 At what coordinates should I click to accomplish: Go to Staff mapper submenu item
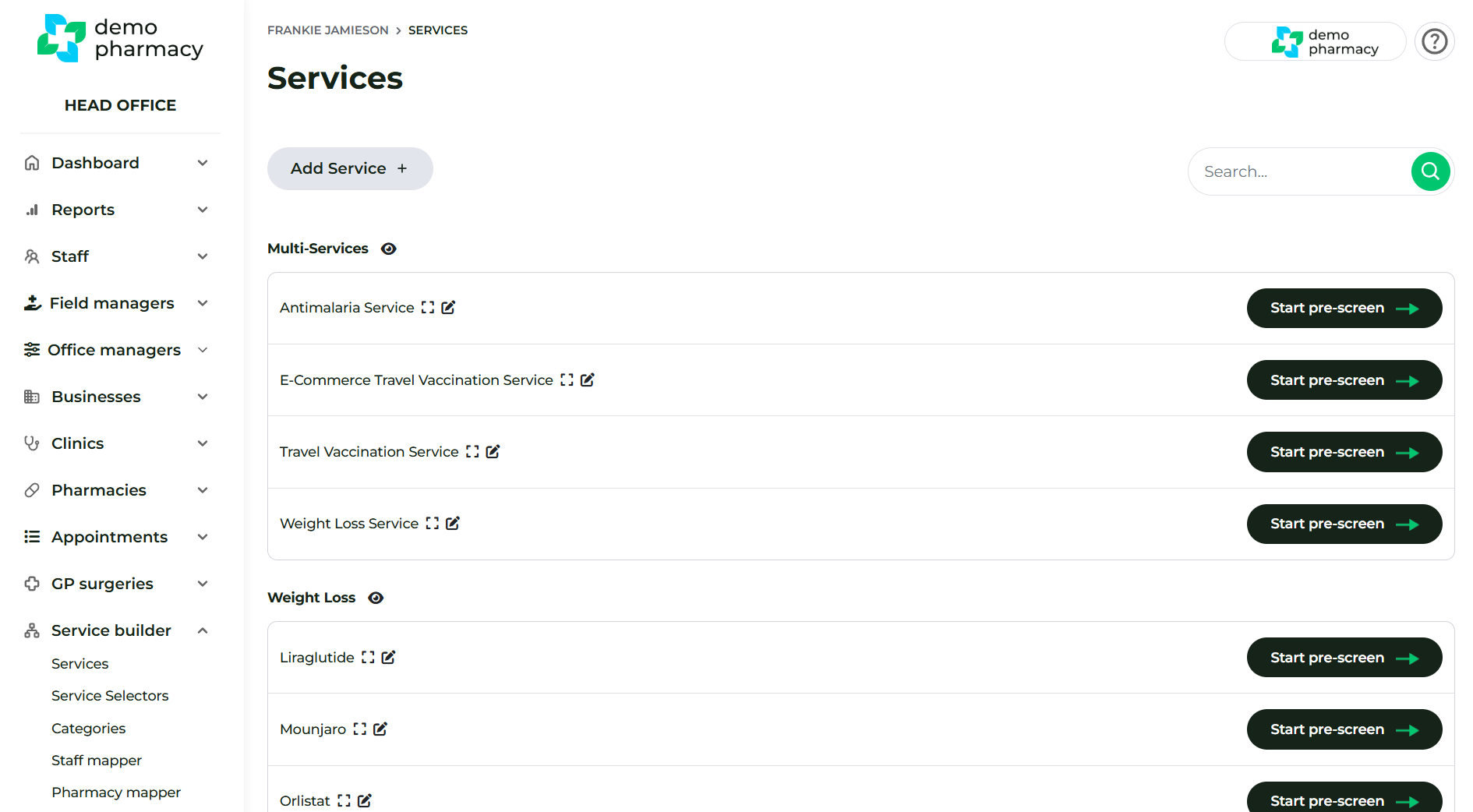(x=97, y=761)
